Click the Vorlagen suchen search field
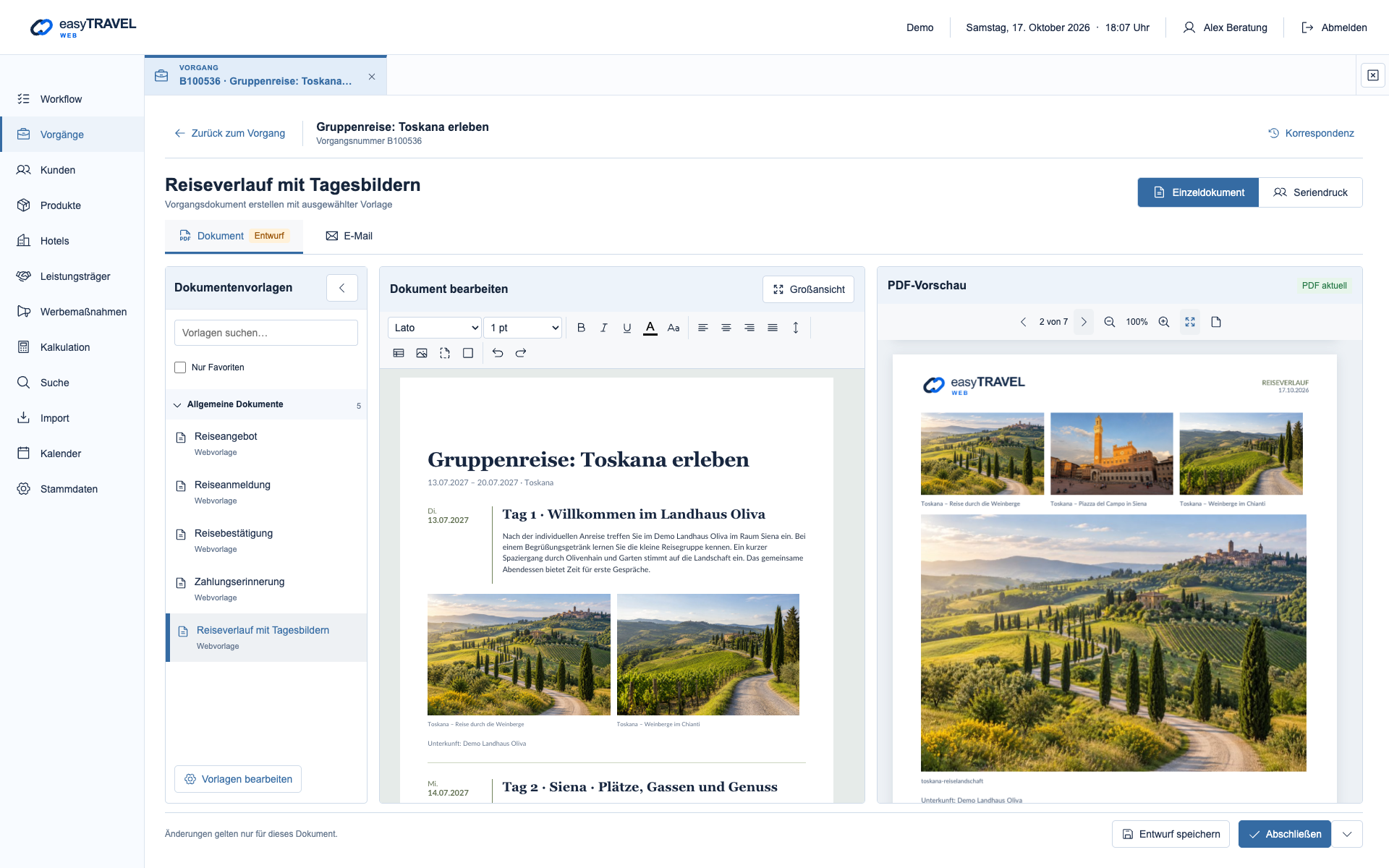 point(266,333)
